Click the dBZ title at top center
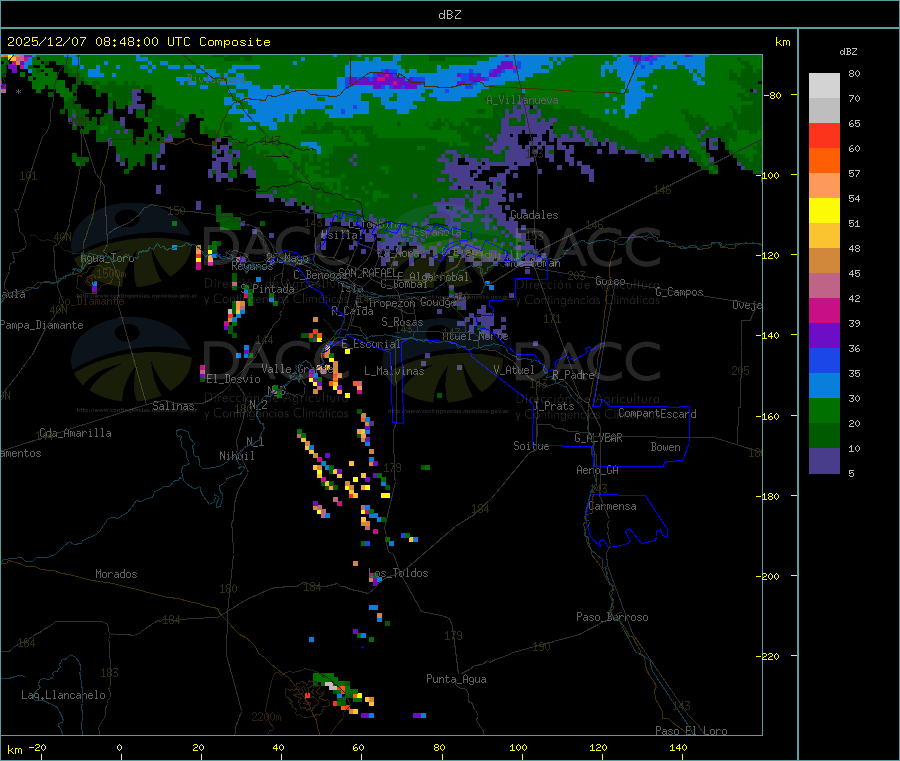 [x=449, y=15]
